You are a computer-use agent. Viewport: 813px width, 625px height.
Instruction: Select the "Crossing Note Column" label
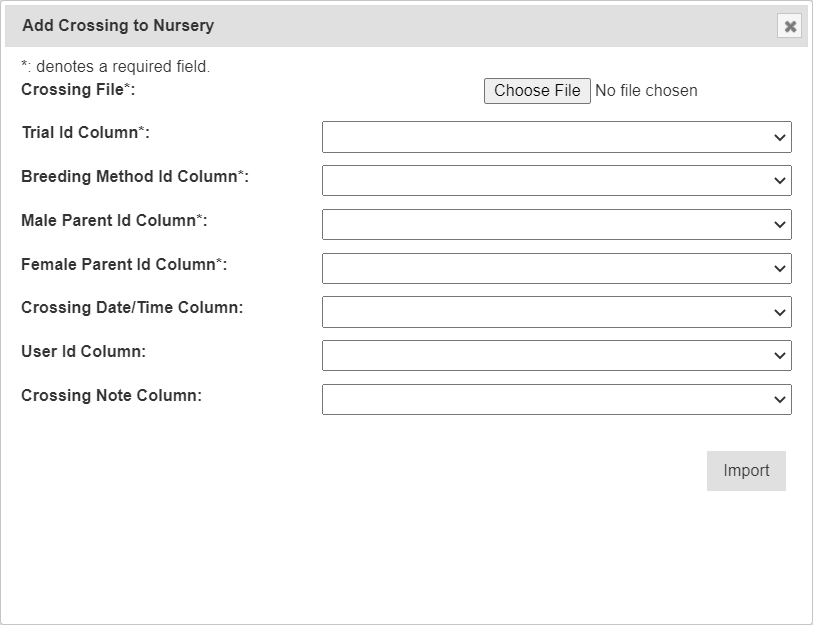[111, 396]
